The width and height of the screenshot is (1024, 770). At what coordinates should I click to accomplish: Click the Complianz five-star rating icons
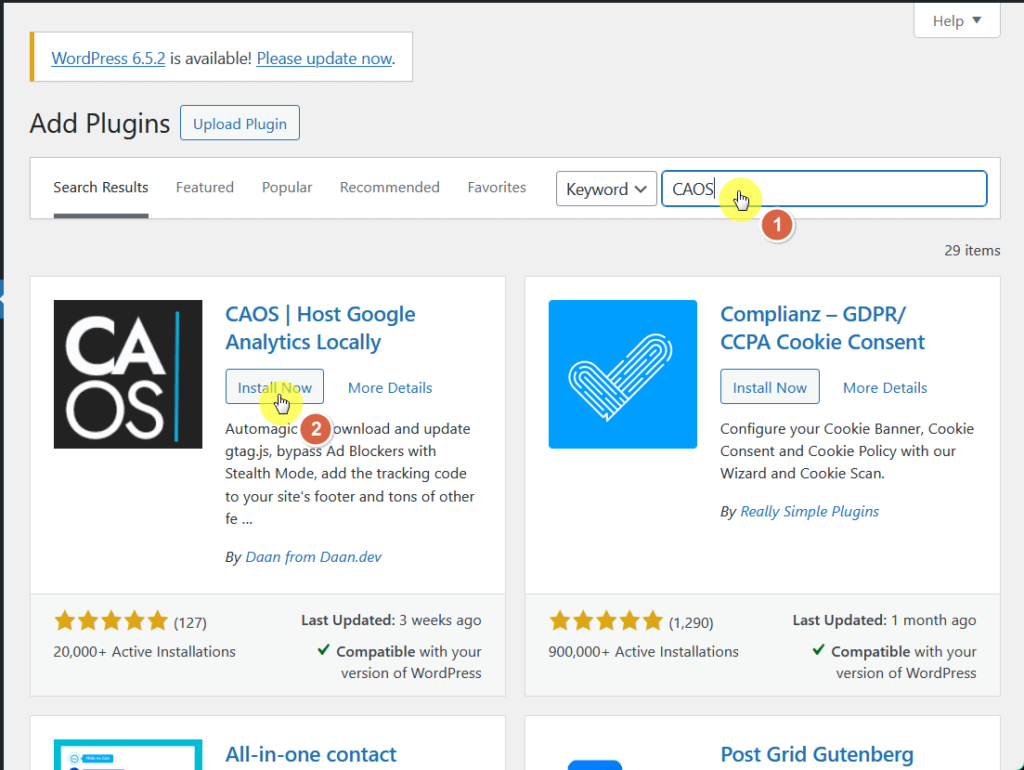point(606,621)
